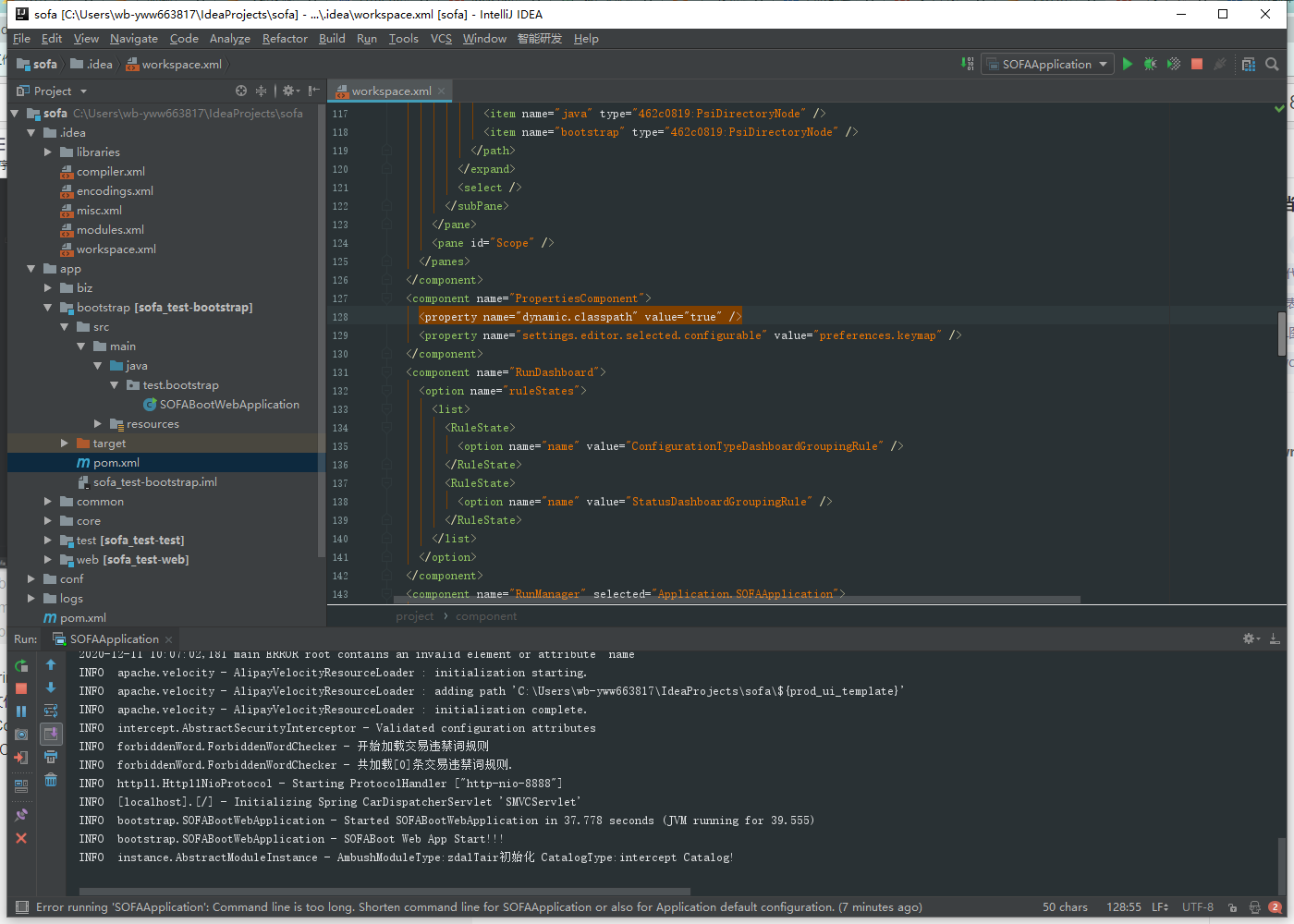Pin the Run tab with pushpin icon
Image resolution: width=1294 pixels, height=924 pixels.
tap(21, 815)
